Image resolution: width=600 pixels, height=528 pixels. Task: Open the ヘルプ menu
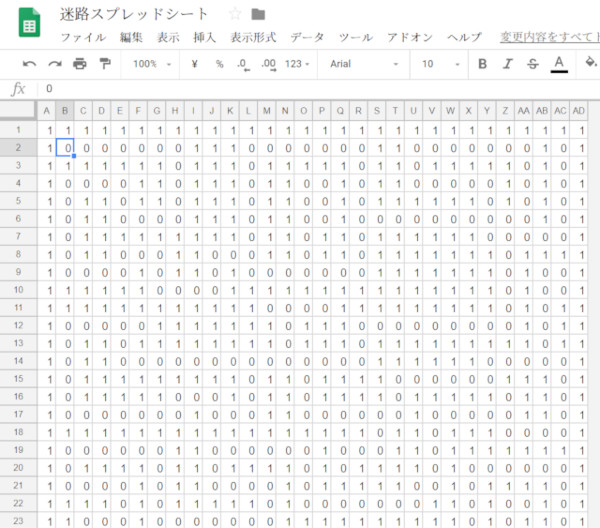pos(464,37)
